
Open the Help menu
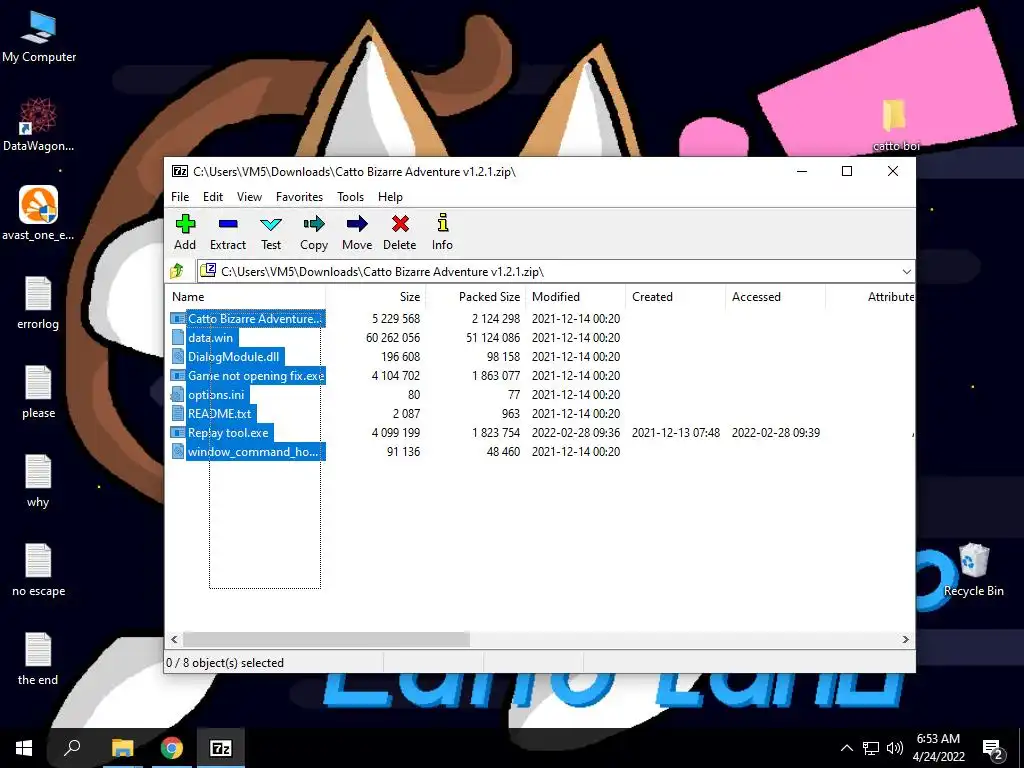coord(391,197)
